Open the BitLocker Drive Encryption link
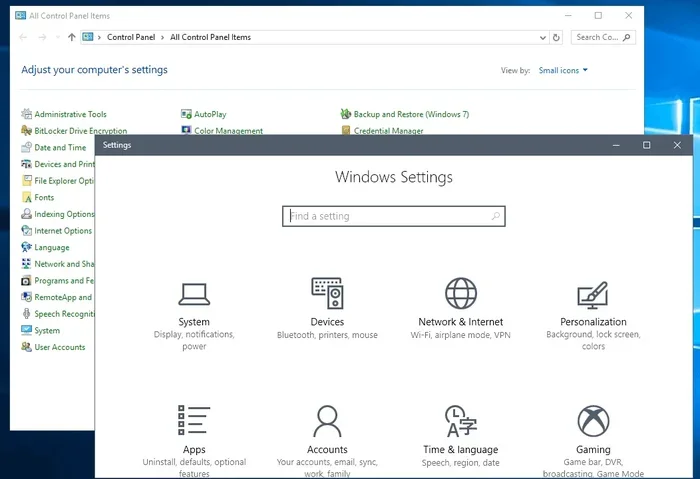This screenshot has height=479, width=700. click(81, 130)
